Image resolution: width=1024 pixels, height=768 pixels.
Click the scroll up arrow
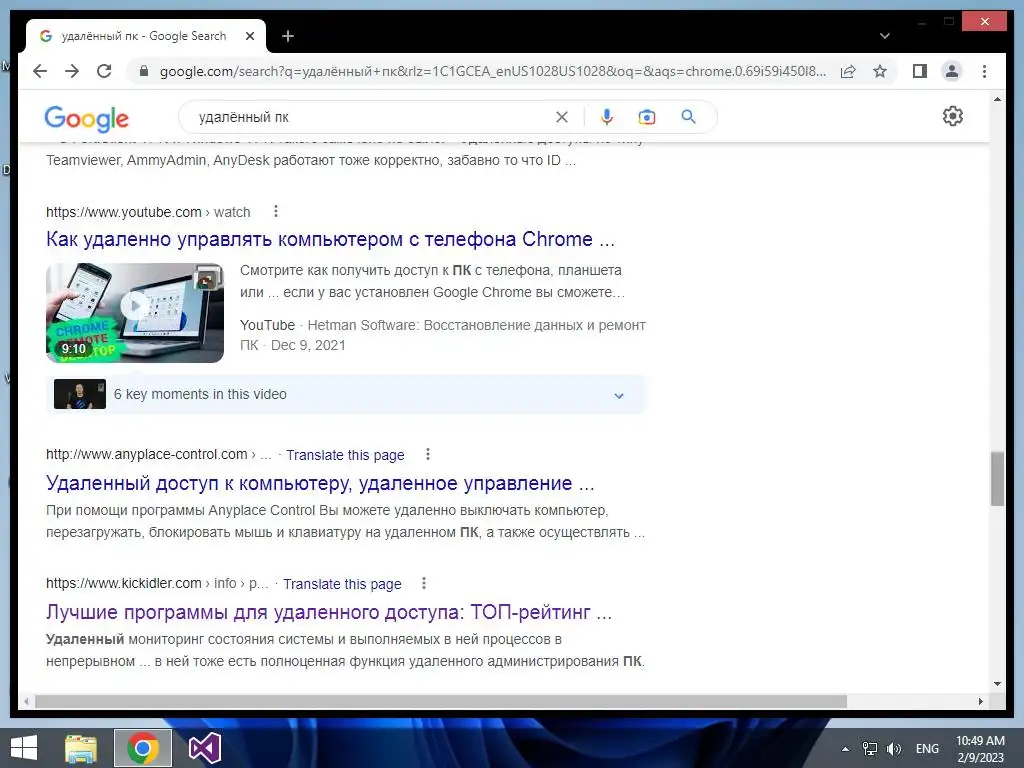997,99
